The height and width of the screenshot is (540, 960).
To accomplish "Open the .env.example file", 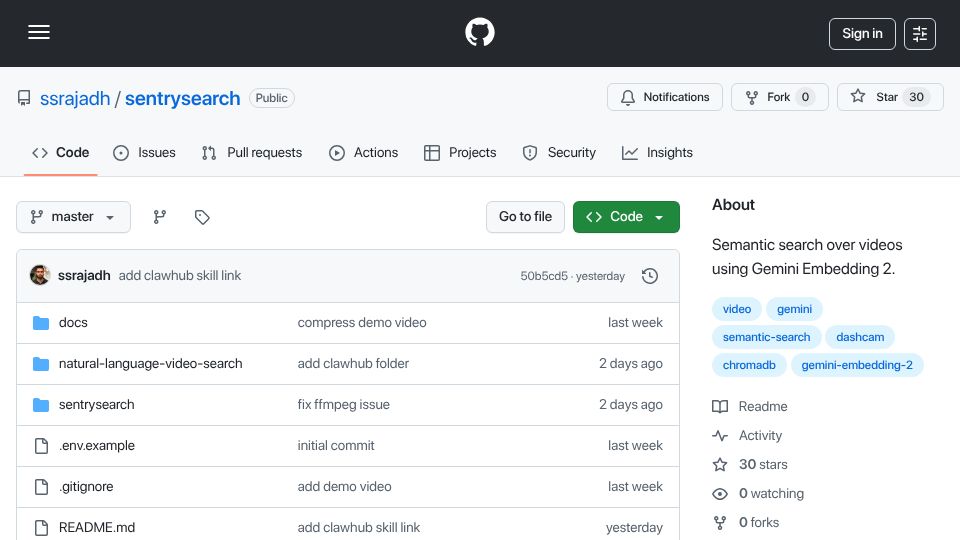I will point(97,446).
